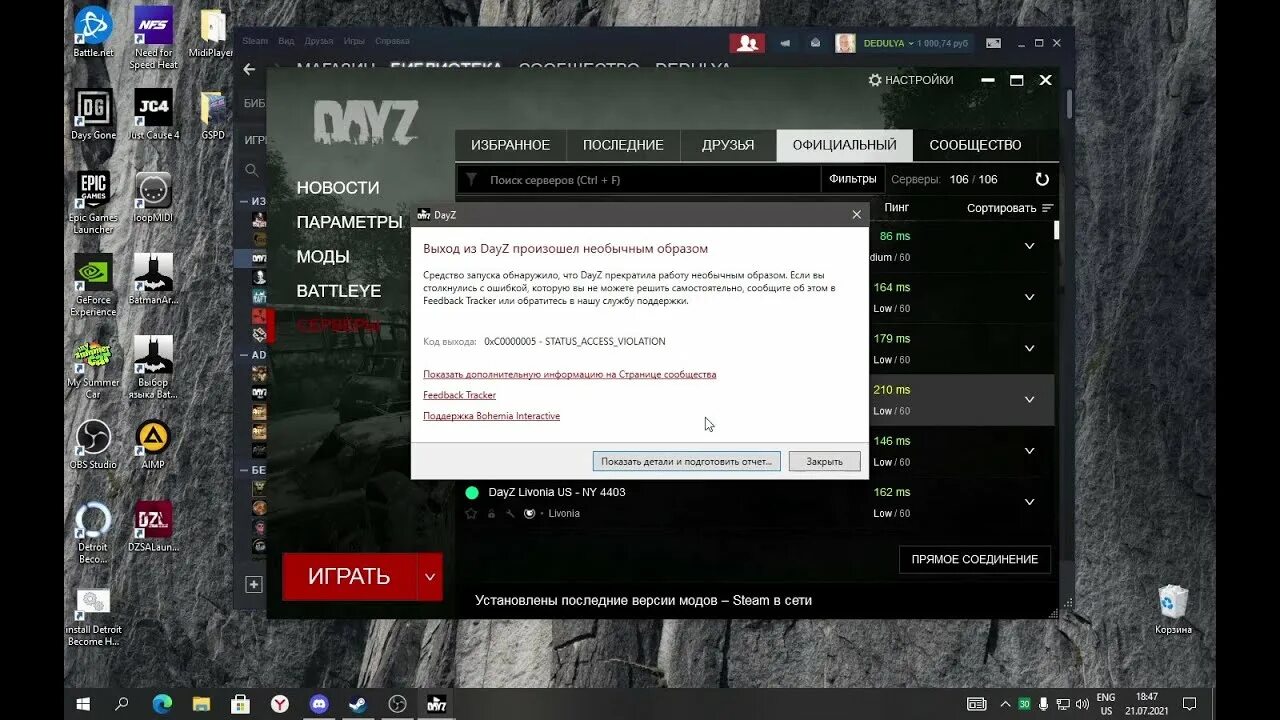Open НОВОСТИ in the launcher sidebar

[x=338, y=188]
